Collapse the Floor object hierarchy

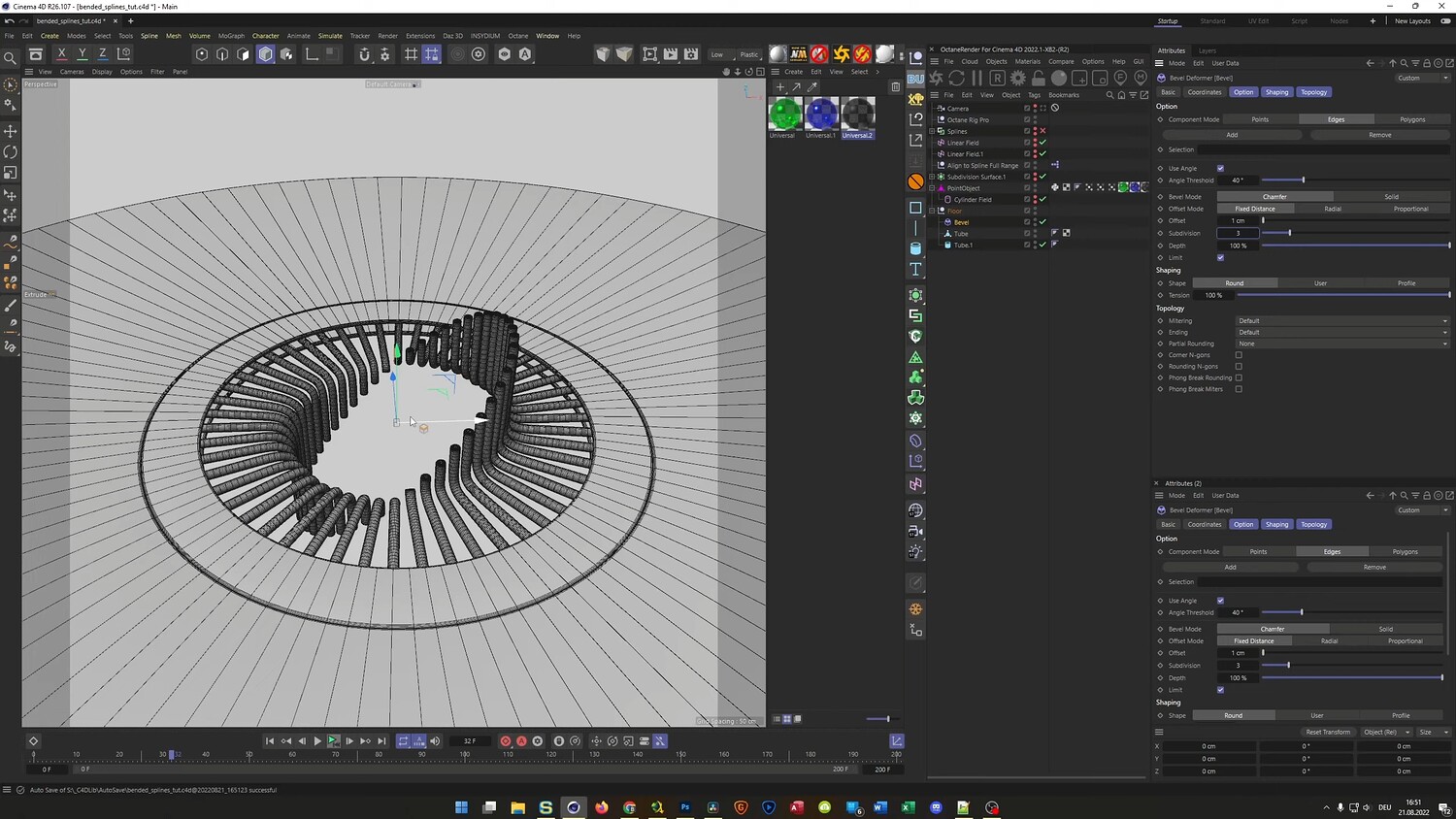(932, 211)
